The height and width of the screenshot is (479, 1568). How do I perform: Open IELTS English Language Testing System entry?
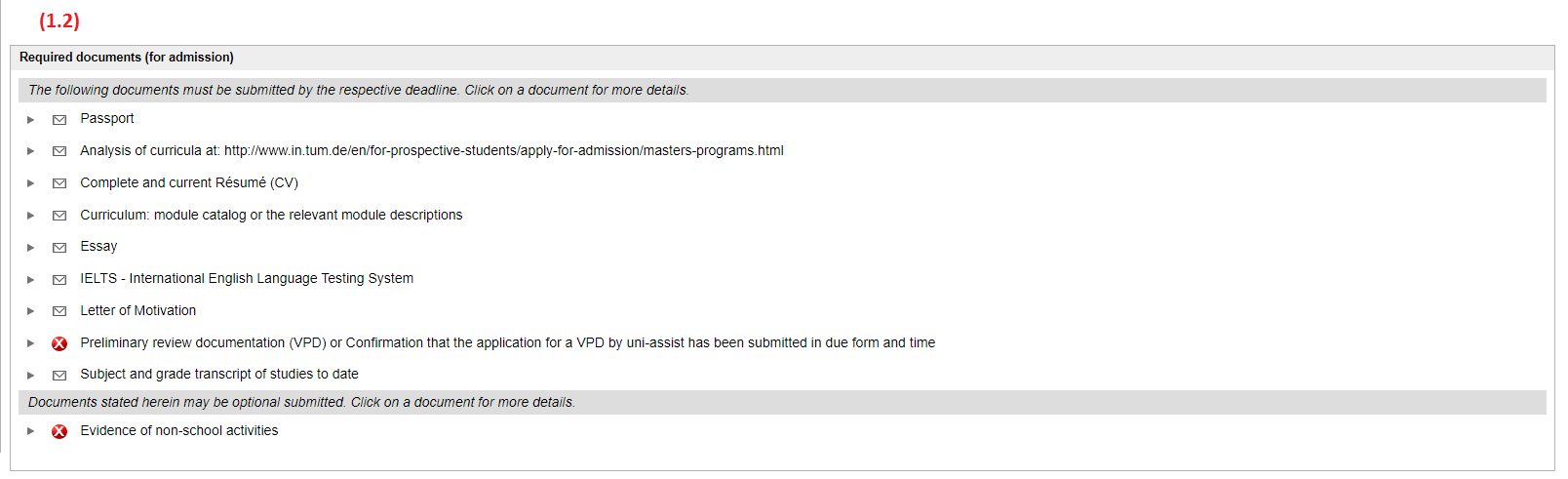tap(247, 278)
